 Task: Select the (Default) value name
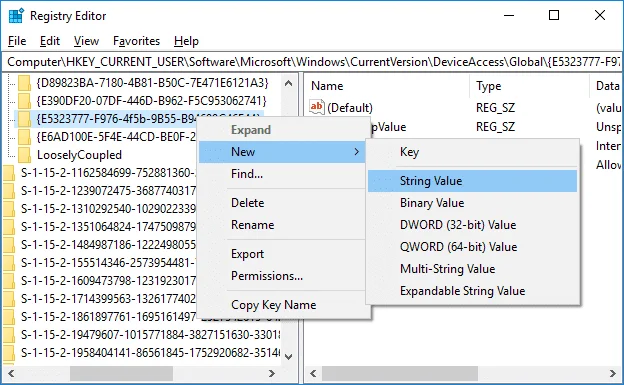coord(350,107)
